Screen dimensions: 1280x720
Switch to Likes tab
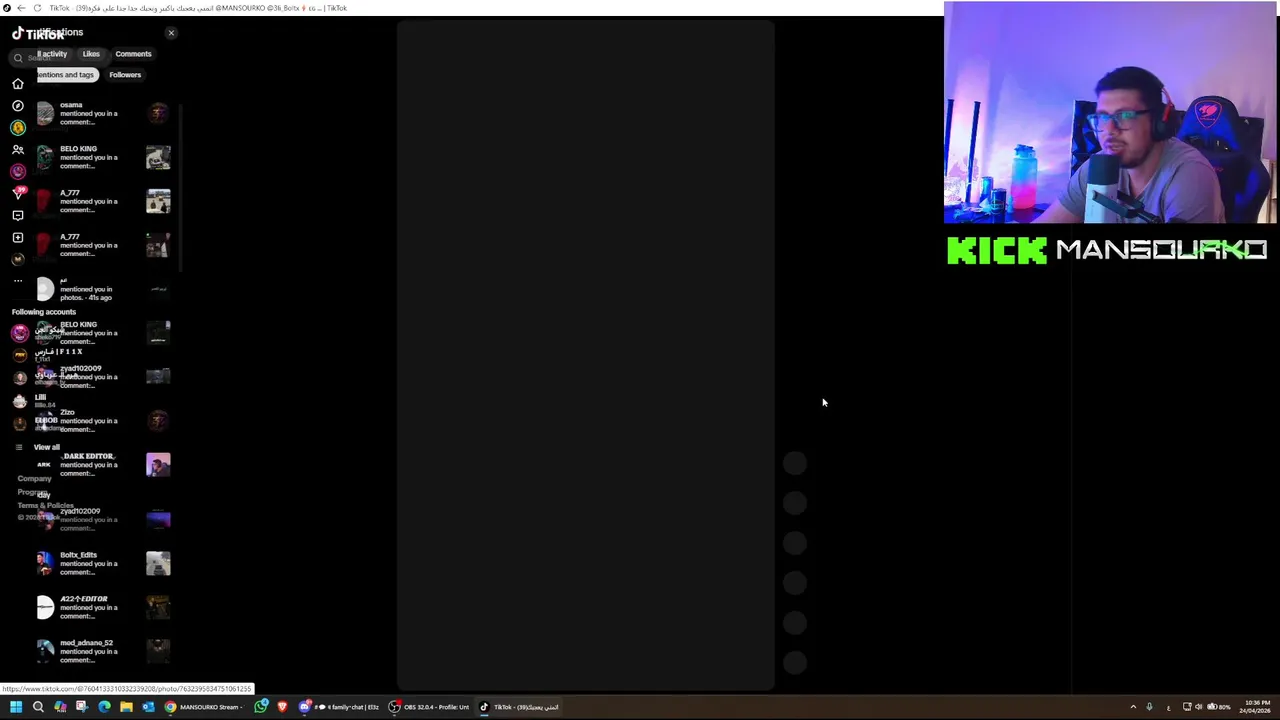click(x=91, y=54)
